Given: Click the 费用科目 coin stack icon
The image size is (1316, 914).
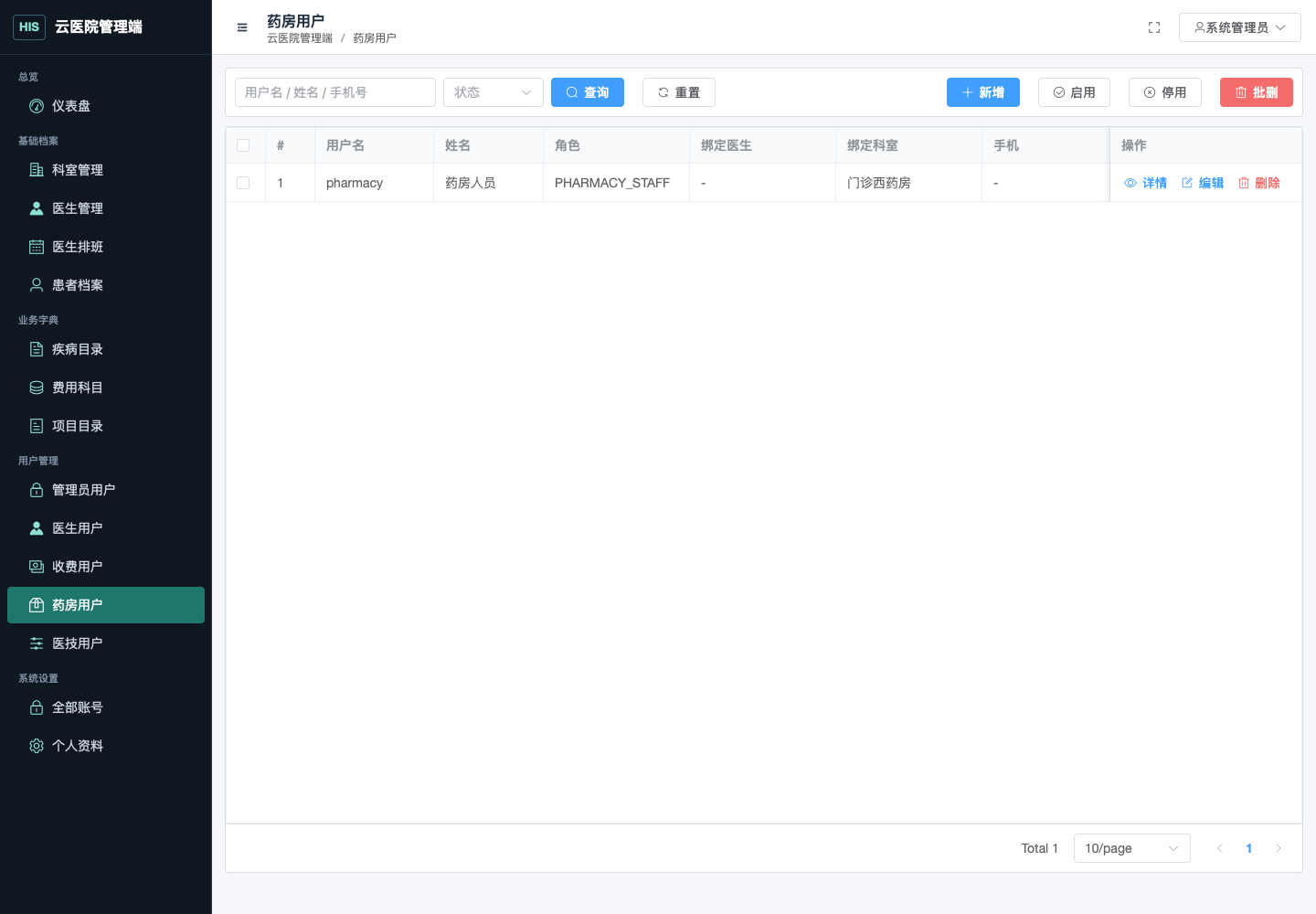Looking at the screenshot, I should coord(37,388).
